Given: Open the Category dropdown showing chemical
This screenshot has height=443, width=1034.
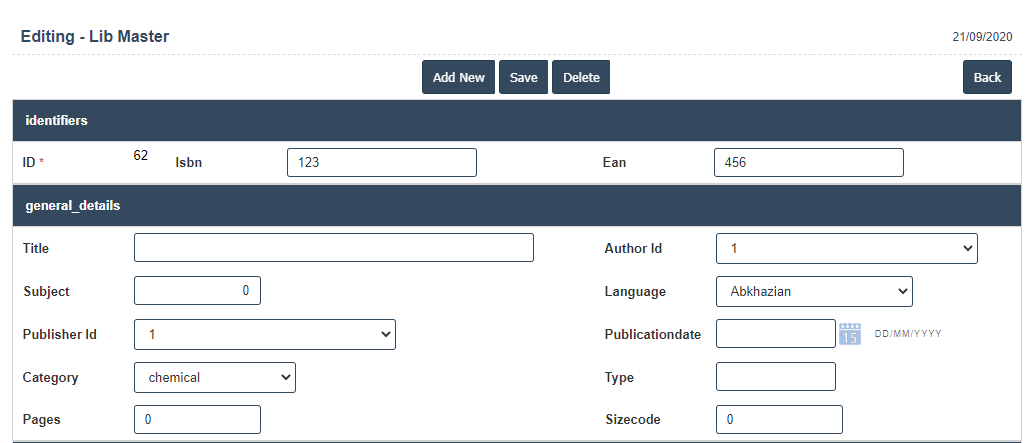Looking at the screenshot, I should pos(214,377).
